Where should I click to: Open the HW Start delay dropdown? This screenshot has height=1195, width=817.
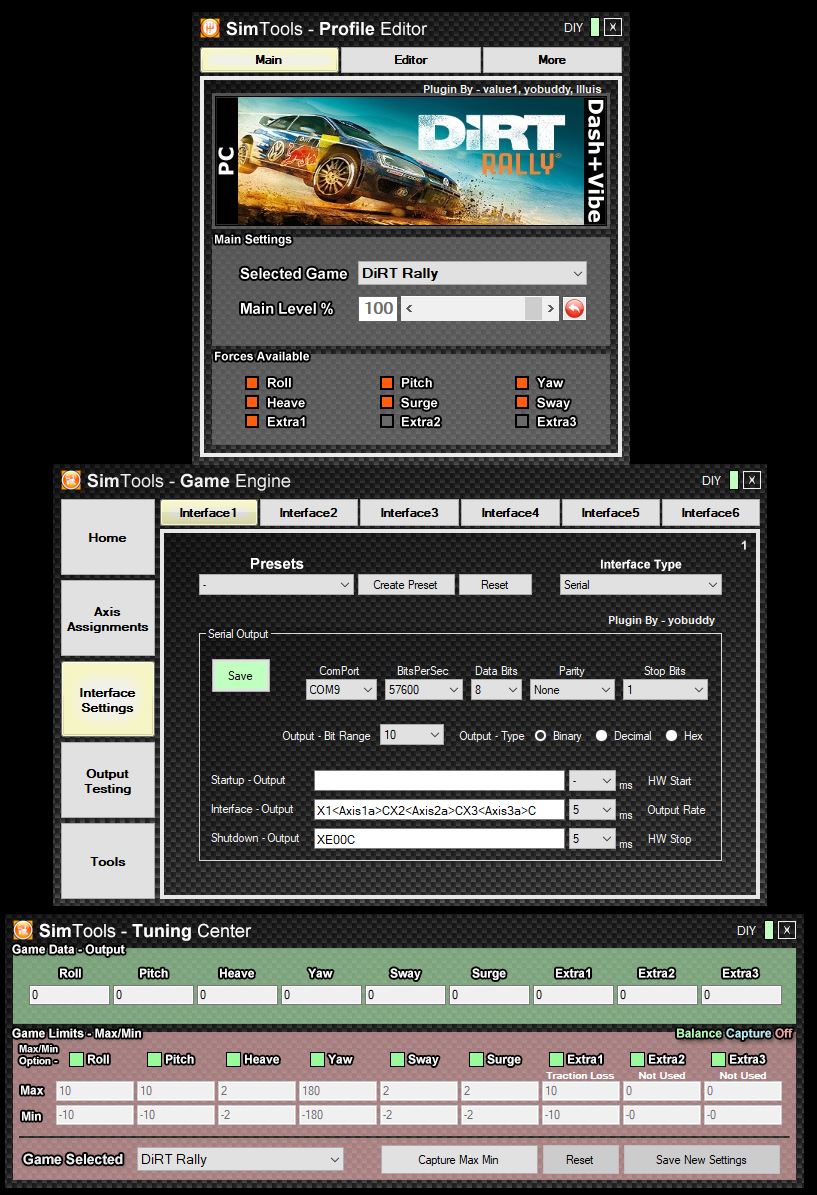pos(592,780)
